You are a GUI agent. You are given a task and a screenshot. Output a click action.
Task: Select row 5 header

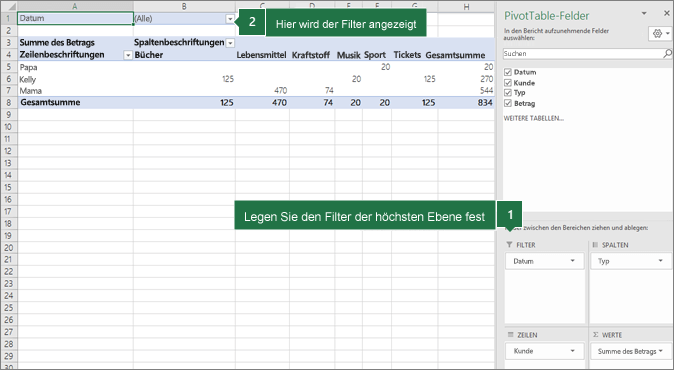9,67
